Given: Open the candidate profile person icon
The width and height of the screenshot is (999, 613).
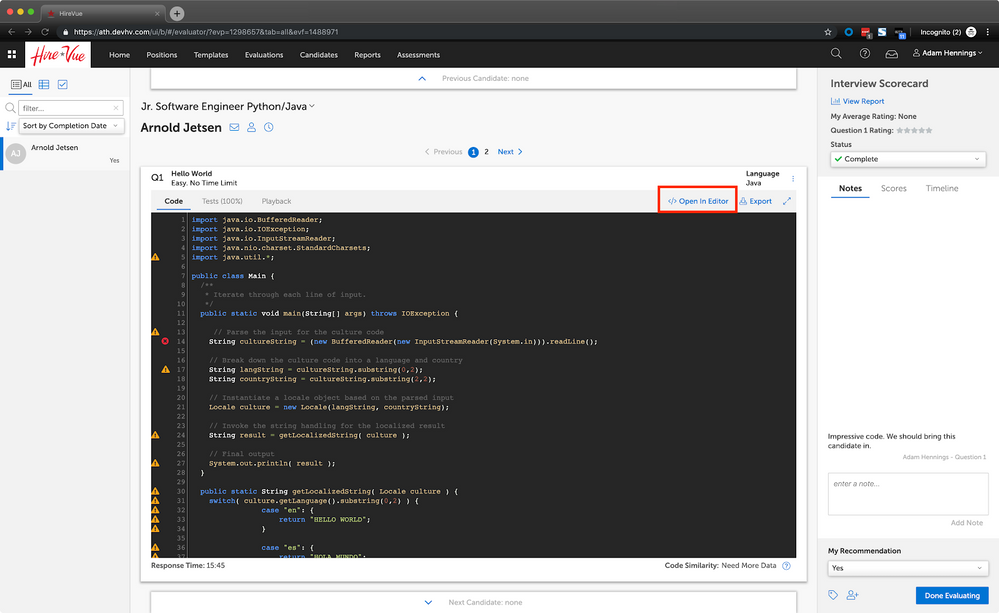Looking at the screenshot, I should [252, 128].
